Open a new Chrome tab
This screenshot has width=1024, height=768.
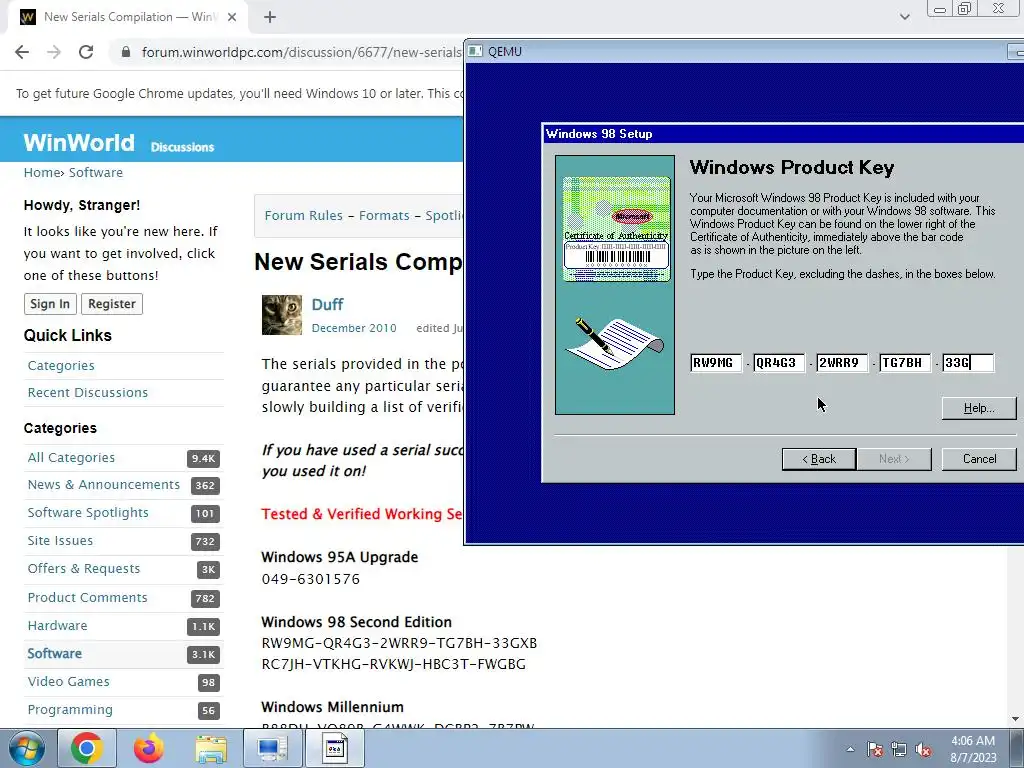(270, 18)
